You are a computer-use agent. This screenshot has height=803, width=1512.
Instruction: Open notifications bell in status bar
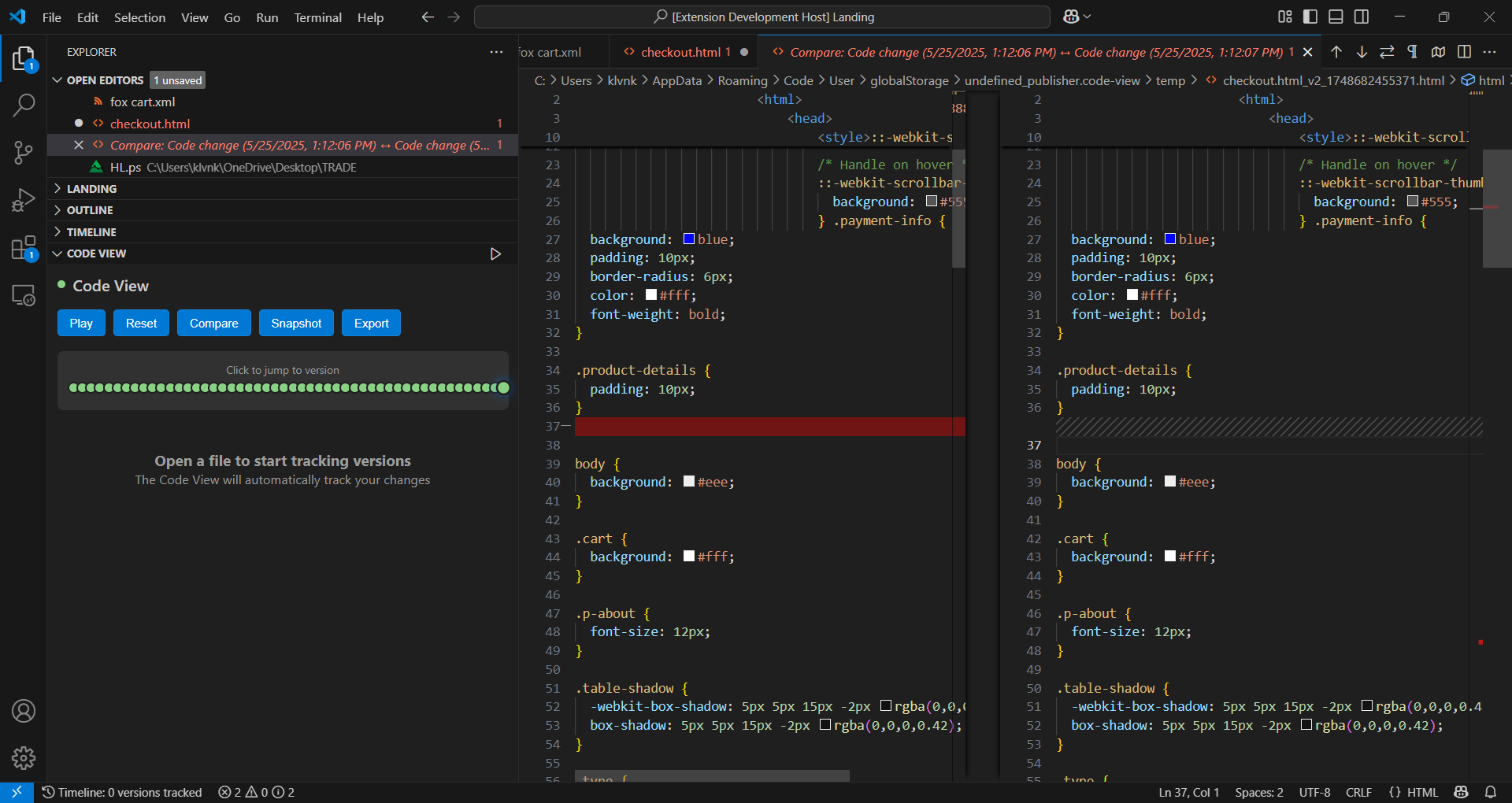1491,792
